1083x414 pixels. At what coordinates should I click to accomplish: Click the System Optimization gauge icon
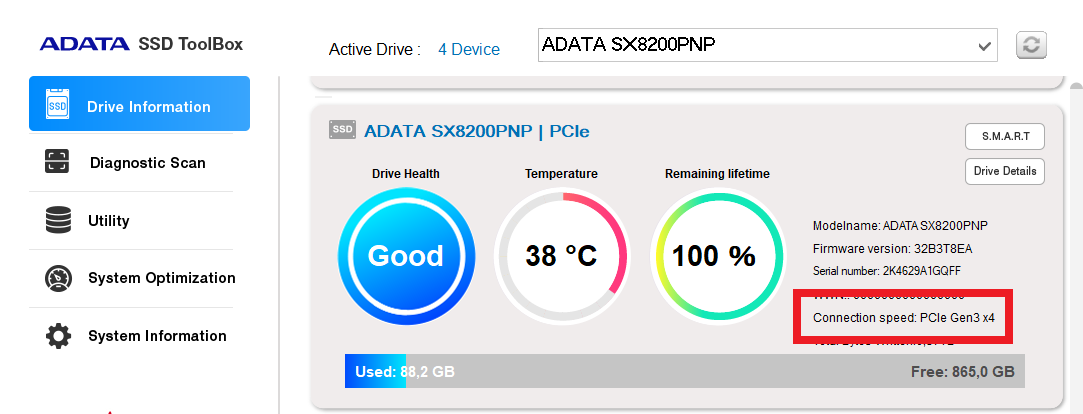(x=58, y=278)
